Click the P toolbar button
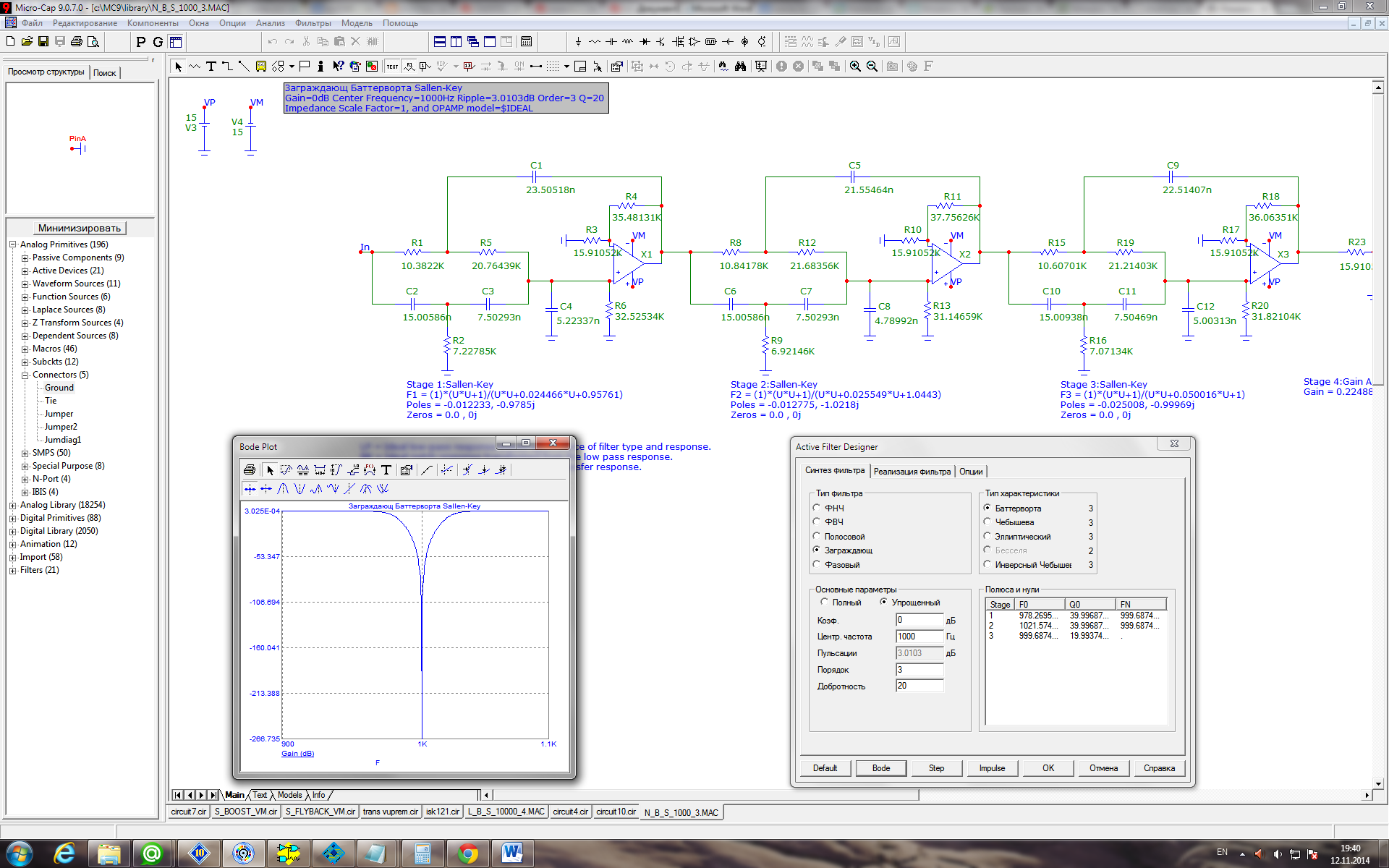Image resolution: width=1389 pixels, height=868 pixels. [141, 42]
